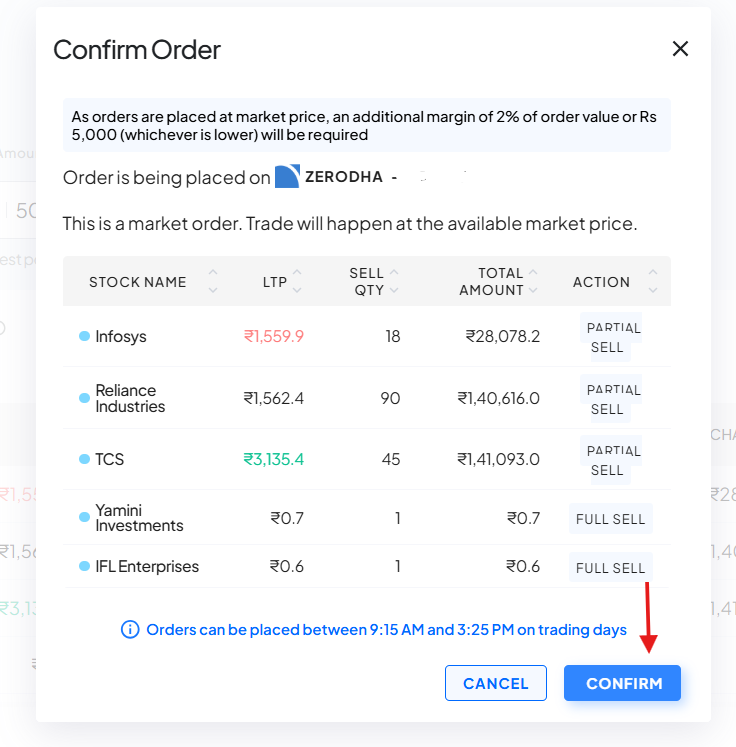Select the TCS stock row name
The image size is (736, 747).
pyautogui.click(x=110, y=459)
